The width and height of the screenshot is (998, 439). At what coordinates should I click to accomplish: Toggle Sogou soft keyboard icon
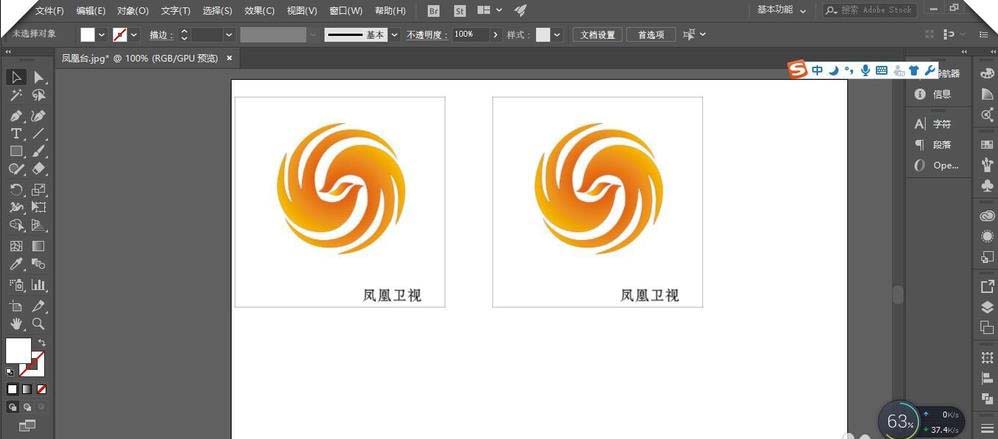point(881,70)
